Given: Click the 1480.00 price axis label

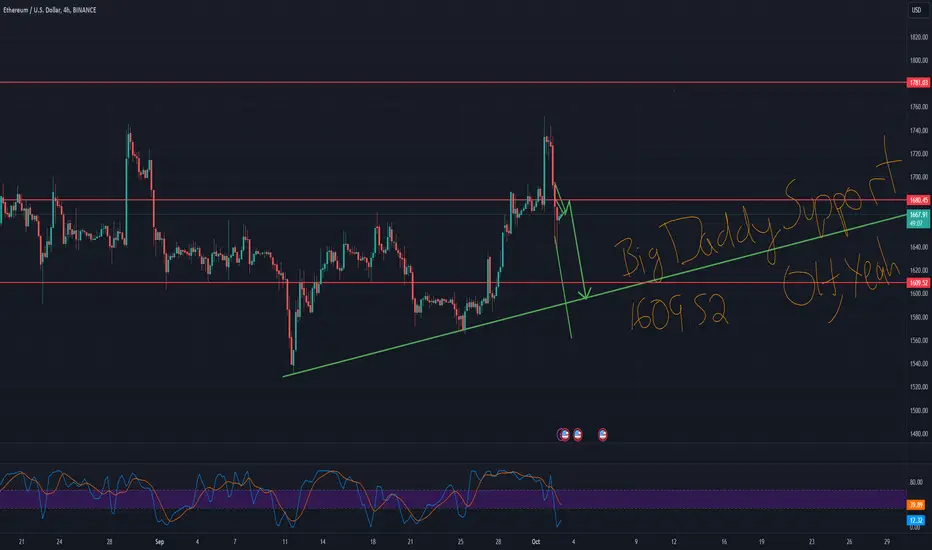Looking at the screenshot, I should (x=918, y=433).
